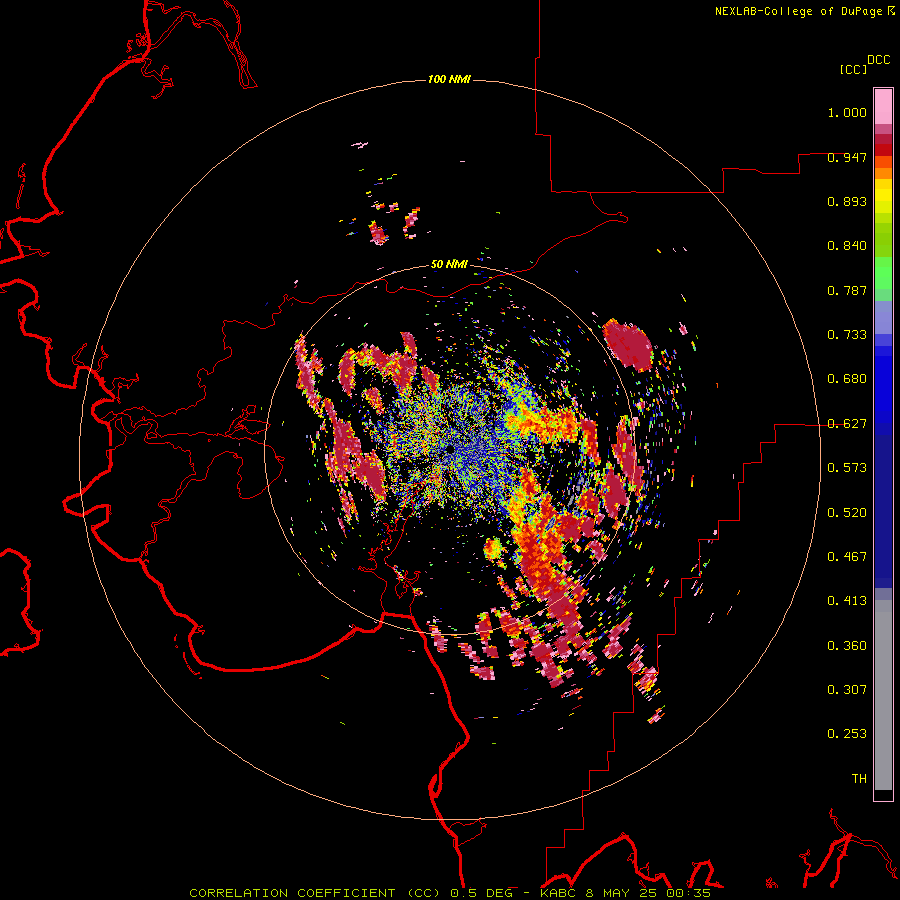Click the 100 NMI range ring label
The height and width of the screenshot is (900, 900).
coord(449,79)
